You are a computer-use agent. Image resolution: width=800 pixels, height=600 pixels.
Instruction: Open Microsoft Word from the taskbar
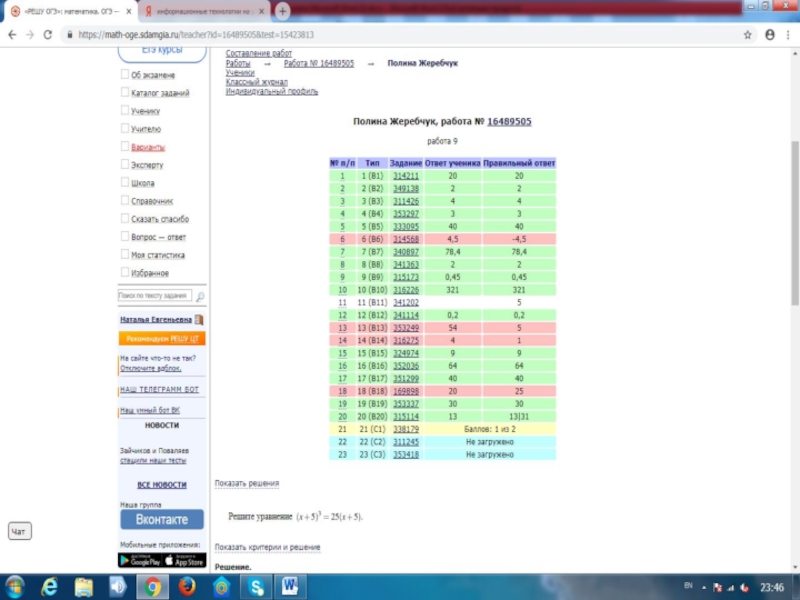click(x=289, y=587)
